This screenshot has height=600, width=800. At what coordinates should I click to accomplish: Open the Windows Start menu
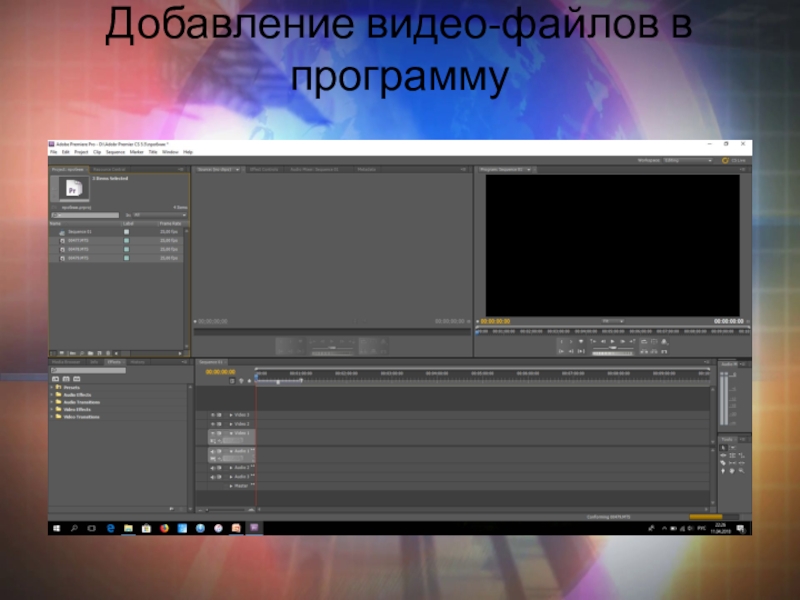coord(56,528)
